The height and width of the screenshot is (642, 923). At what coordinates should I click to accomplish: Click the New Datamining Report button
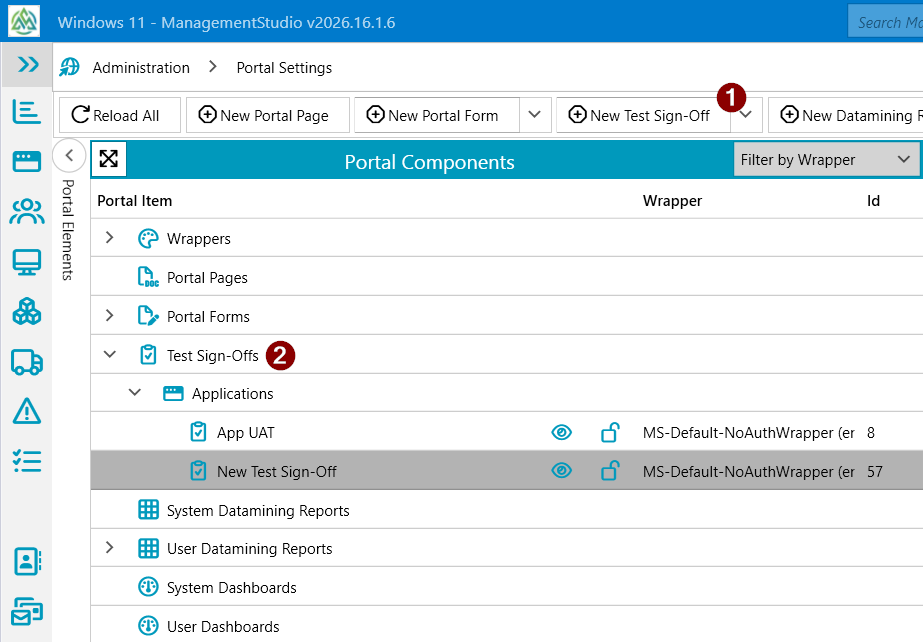[846, 115]
